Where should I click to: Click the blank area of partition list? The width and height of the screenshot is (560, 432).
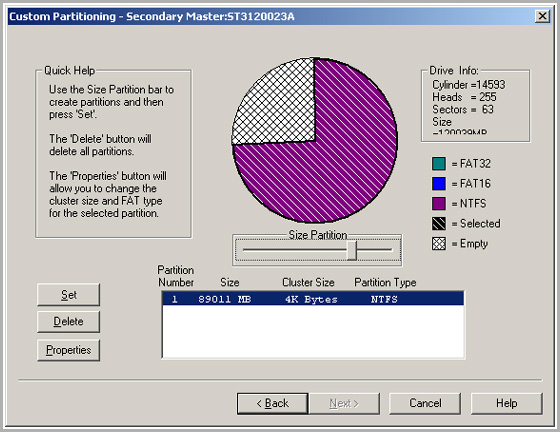point(313,331)
